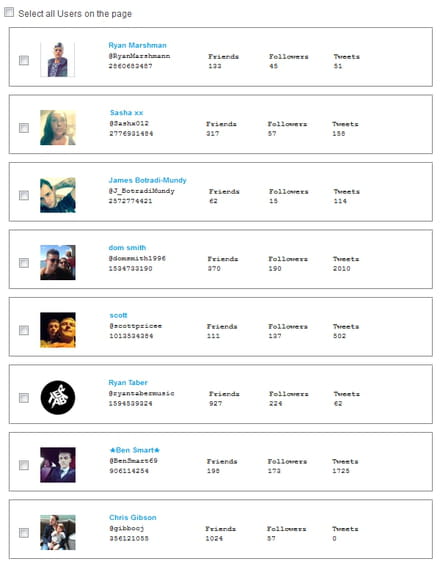Open the Chris Gibson profile link
Image resolution: width=440 pixels, height=564 pixels.
[x=133, y=518]
